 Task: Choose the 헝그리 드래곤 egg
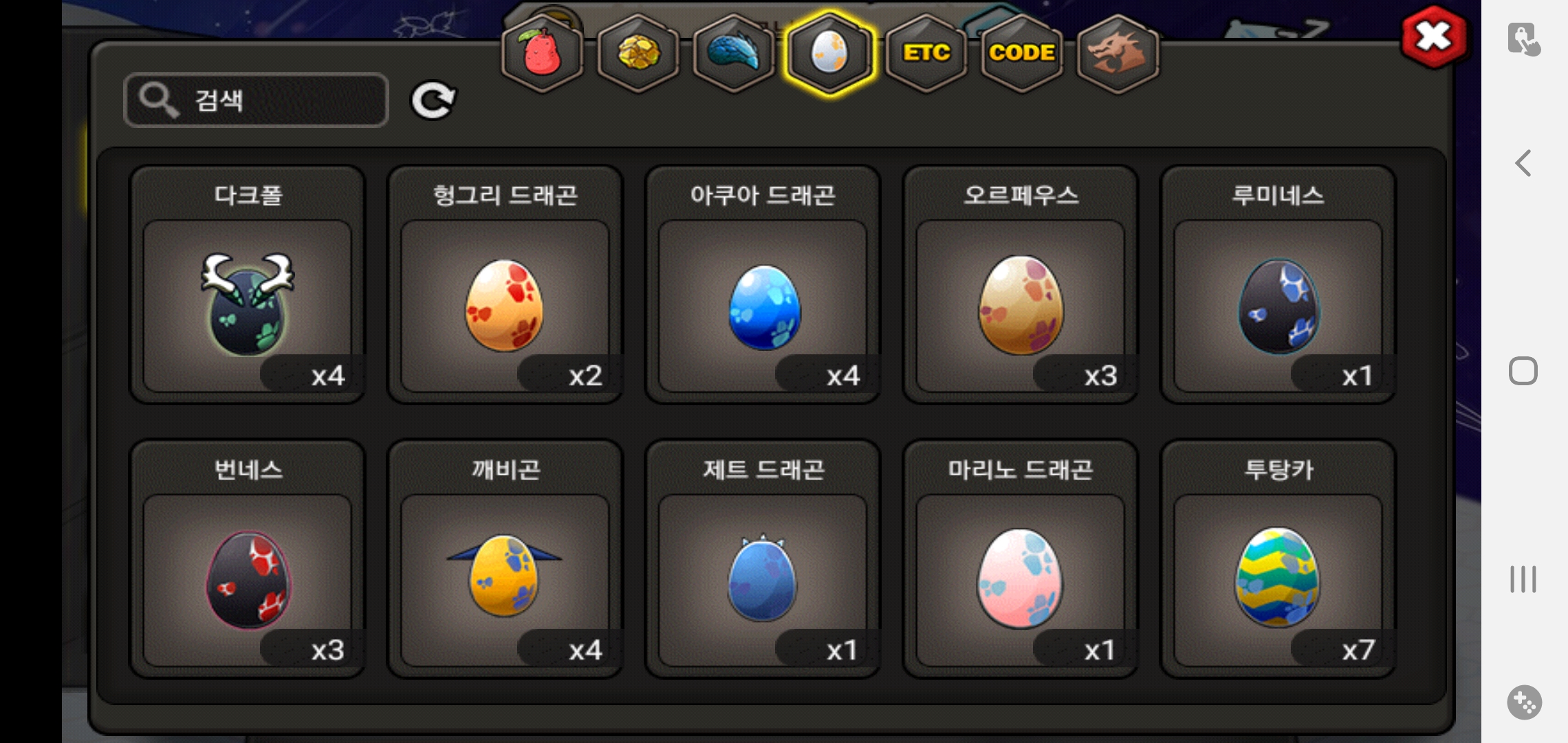[505, 284]
